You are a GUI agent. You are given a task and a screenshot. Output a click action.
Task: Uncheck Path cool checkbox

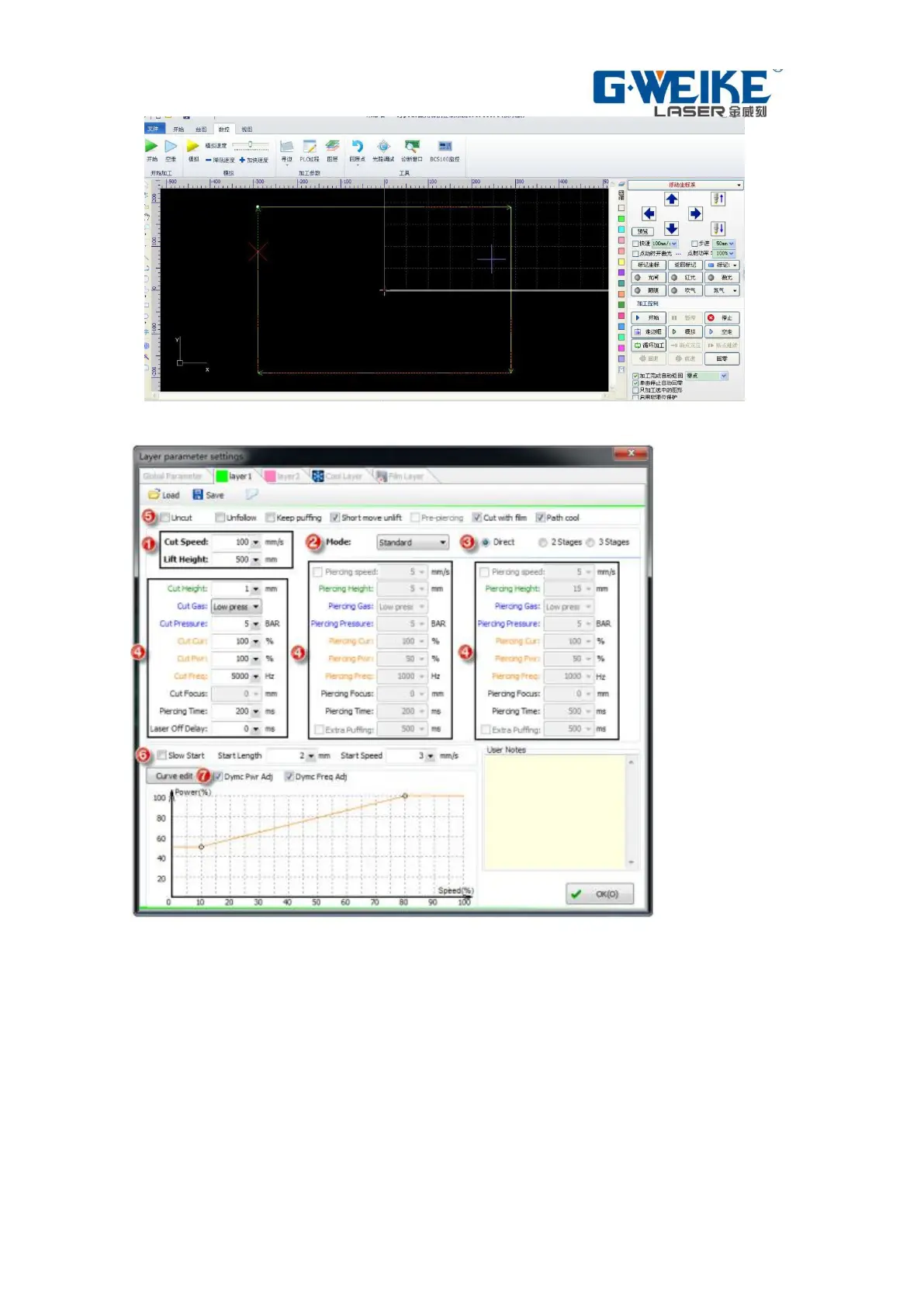(x=540, y=517)
